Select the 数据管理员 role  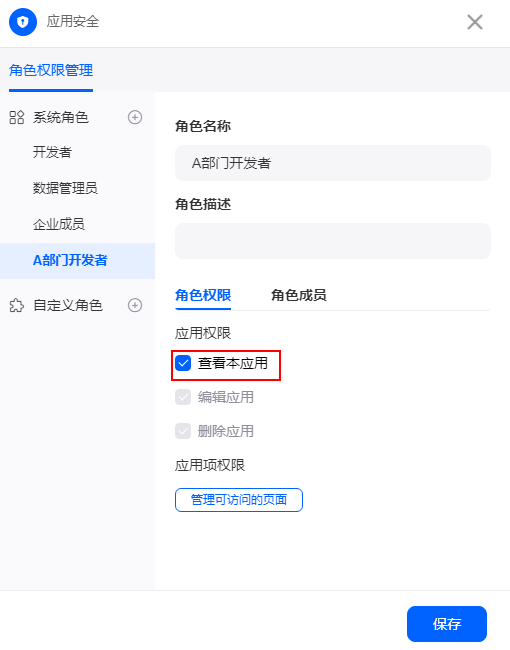tap(66, 188)
